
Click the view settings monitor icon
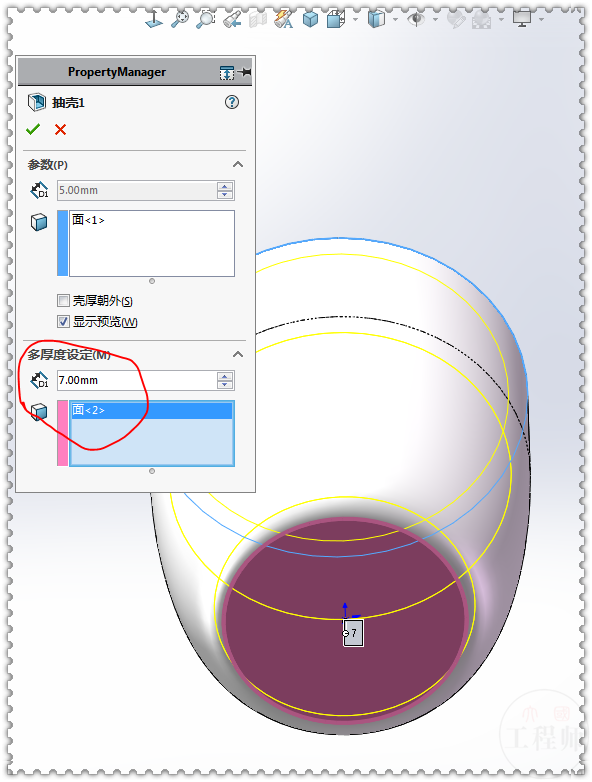click(x=522, y=19)
